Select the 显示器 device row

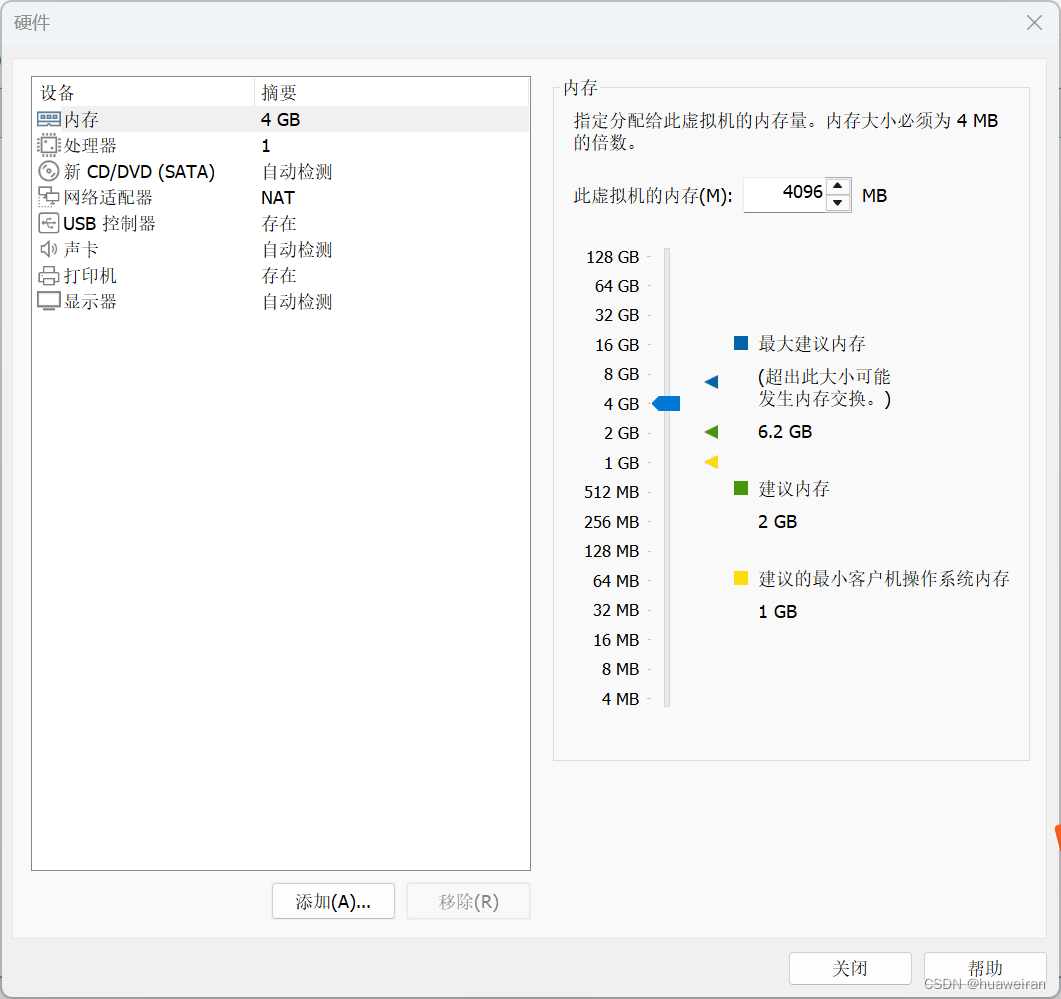(281, 301)
